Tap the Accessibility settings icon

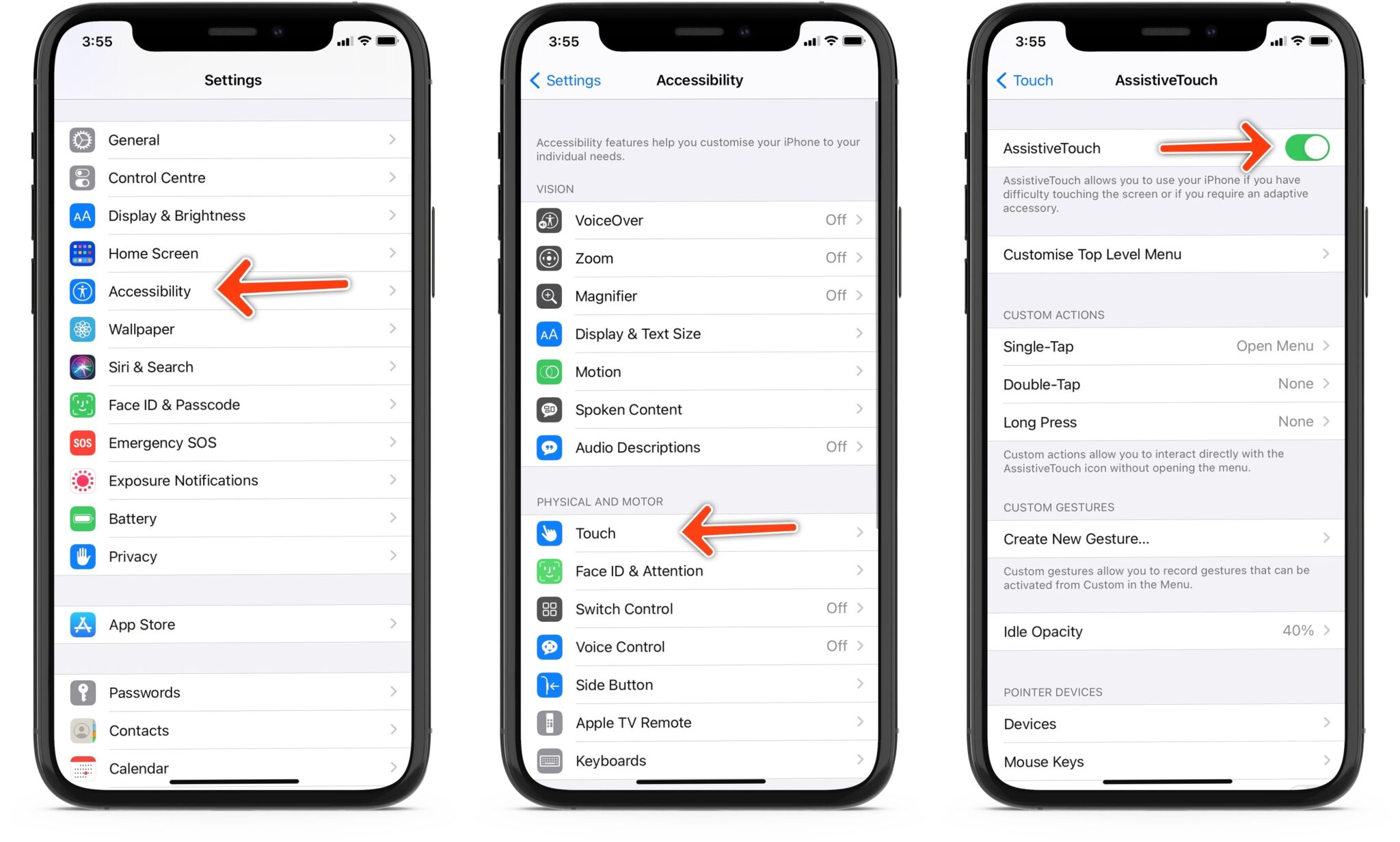[x=84, y=291]
